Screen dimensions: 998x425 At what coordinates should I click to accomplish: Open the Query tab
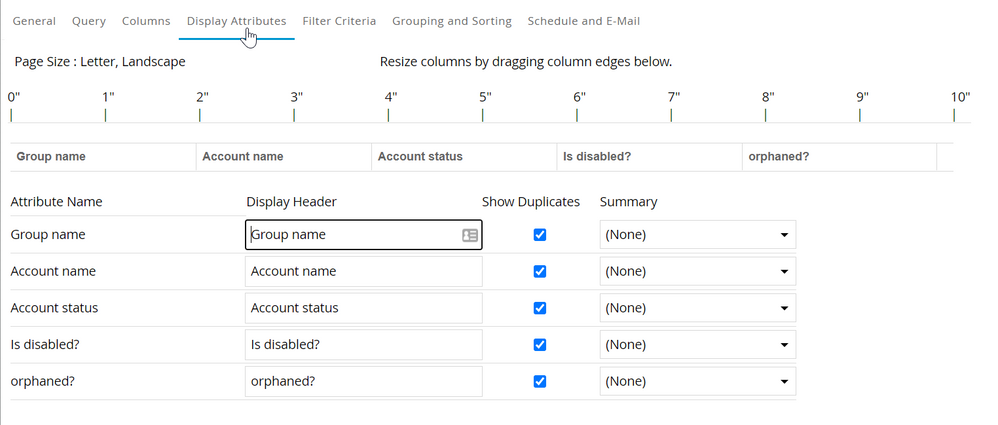pyautogui.click(x=89, y=21)
